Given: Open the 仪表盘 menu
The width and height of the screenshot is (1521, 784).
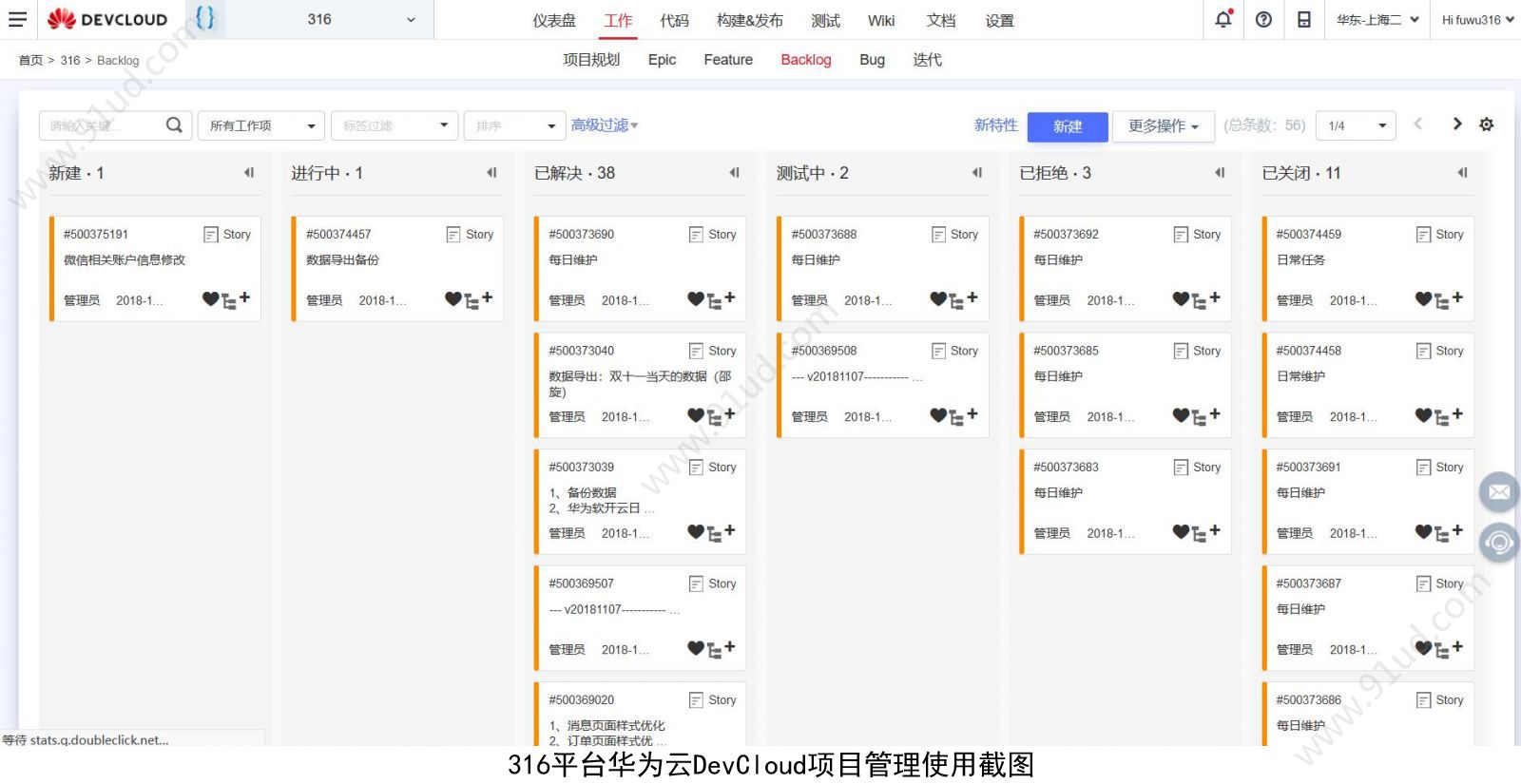Looking at the screenshot, I should point(554,20).
